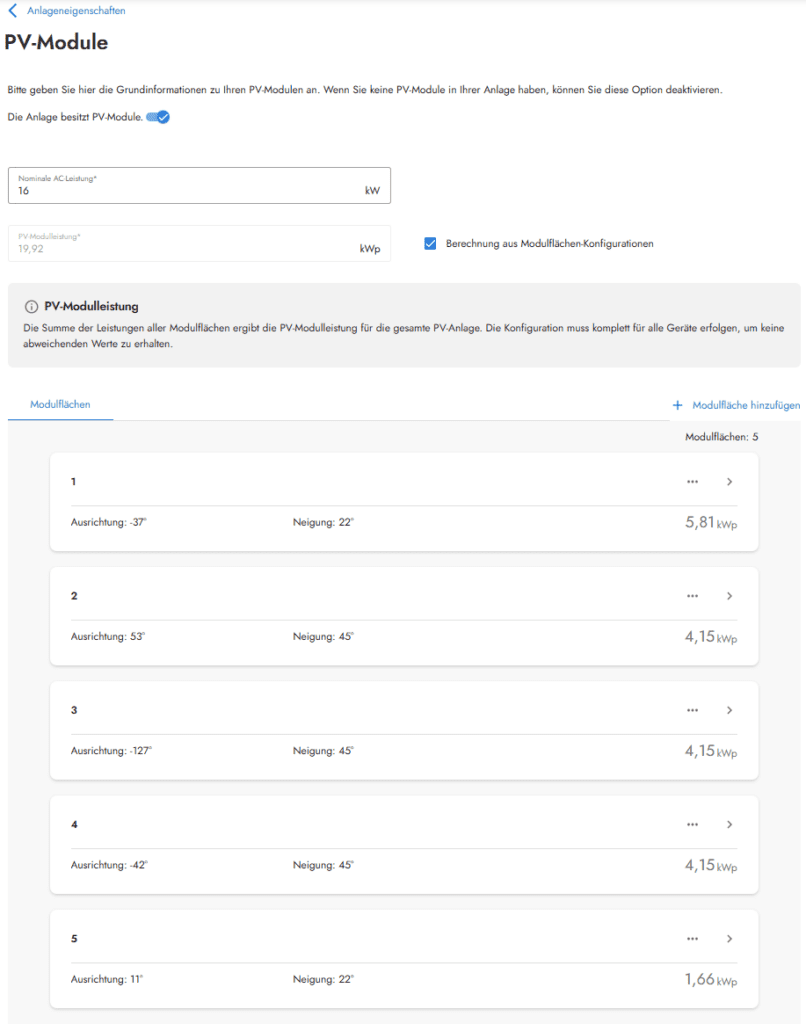Open three-dot menu for module surface 3
The width and height of the screenshot is (806, 1024).
coord(692,710)
